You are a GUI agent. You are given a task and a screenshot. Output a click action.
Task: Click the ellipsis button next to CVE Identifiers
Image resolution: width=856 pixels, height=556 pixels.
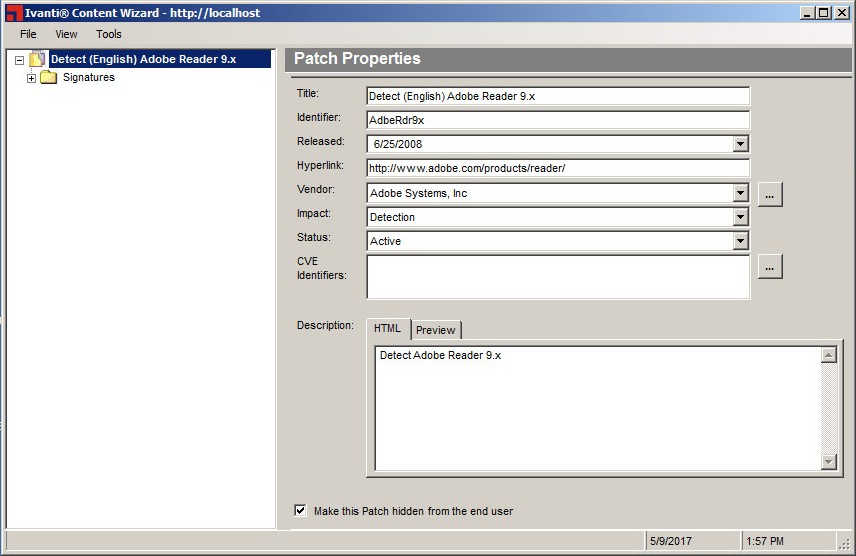(770, 267)
